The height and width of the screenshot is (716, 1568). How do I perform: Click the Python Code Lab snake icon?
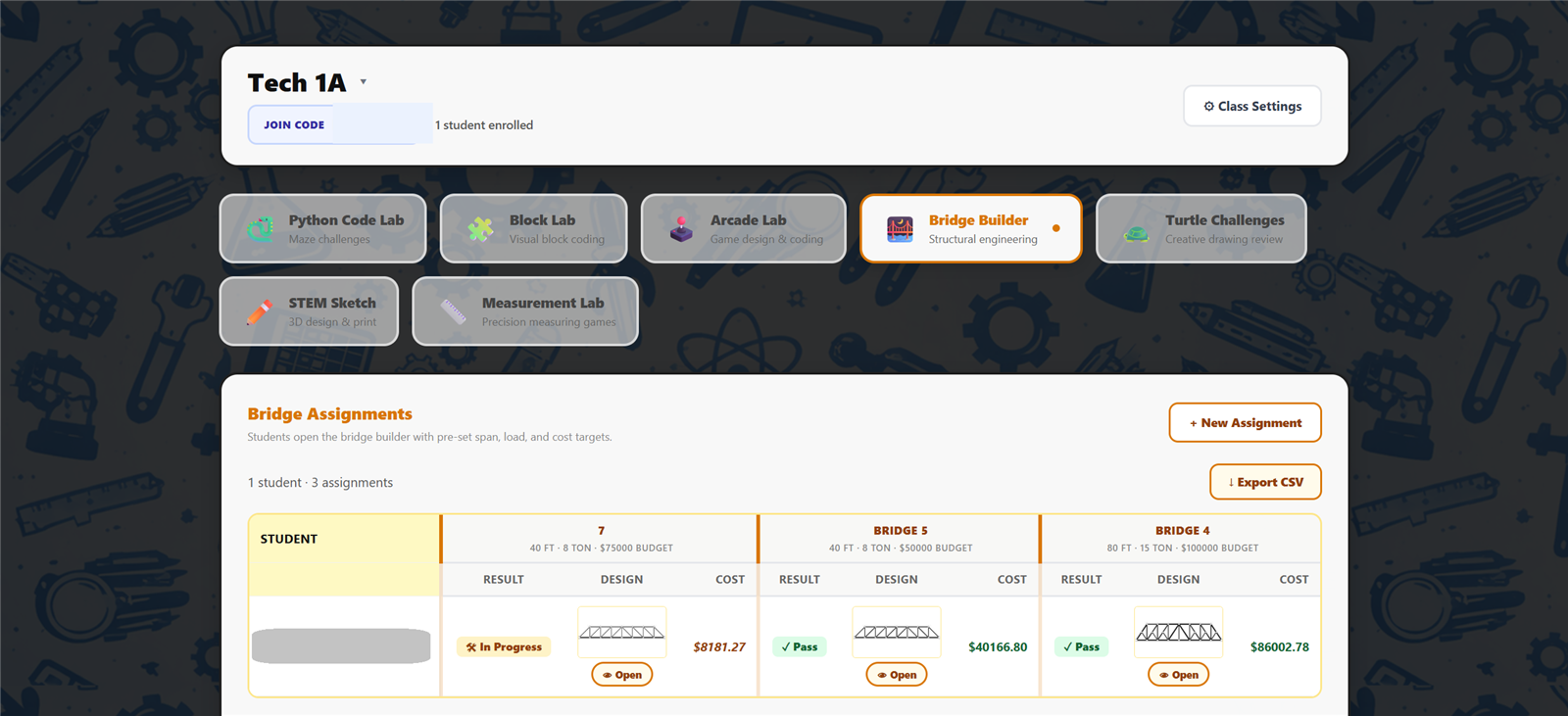pyautogui.click(x=261, y=229)
